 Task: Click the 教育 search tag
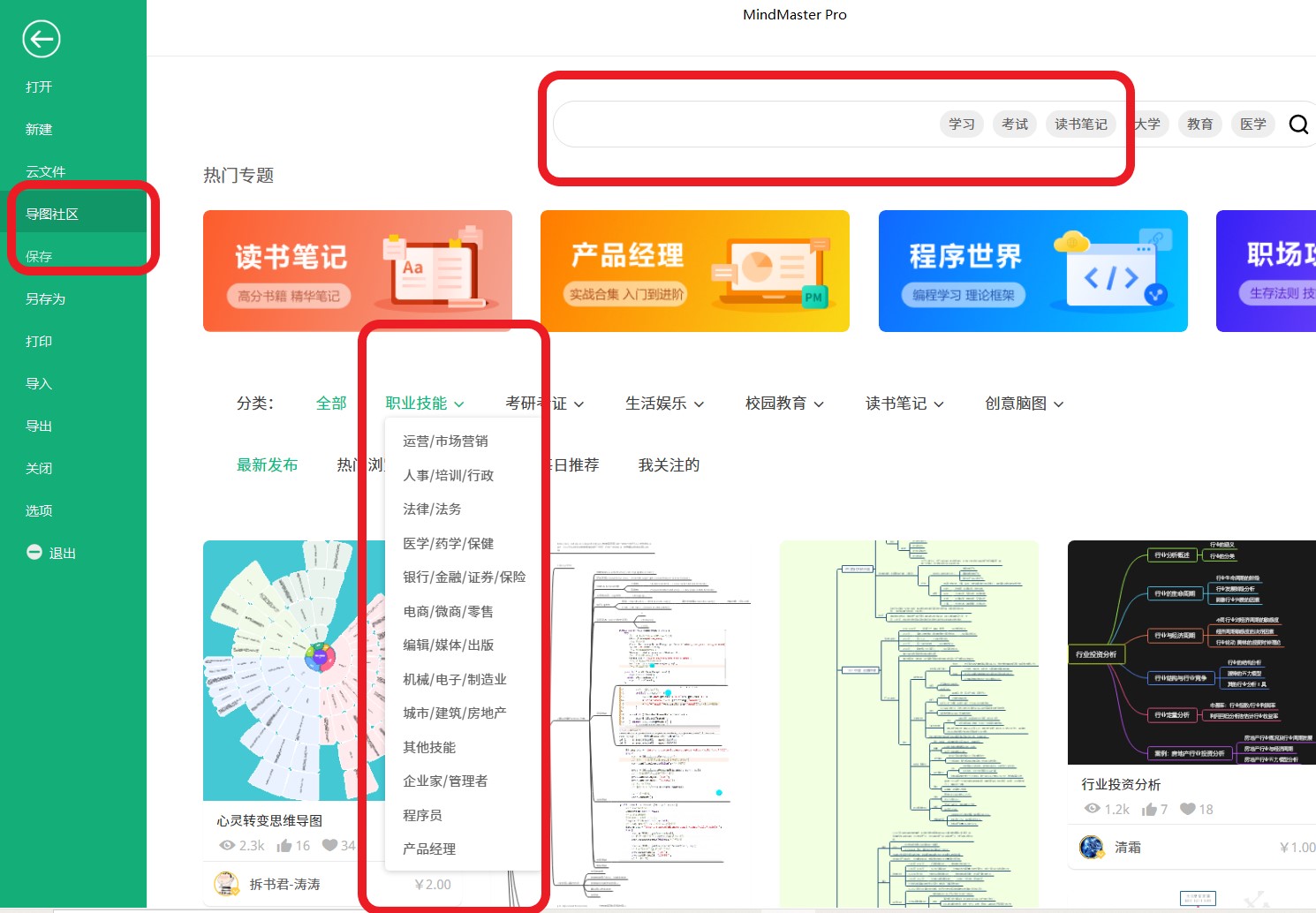1199,124
